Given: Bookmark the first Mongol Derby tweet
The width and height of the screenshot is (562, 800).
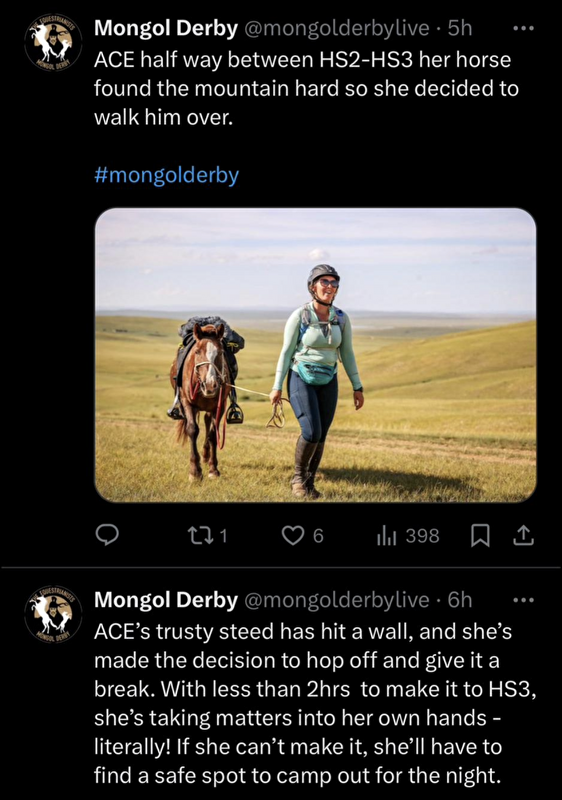Looking at the screenshot, I should pyautogui.click(x=479, y=536).
